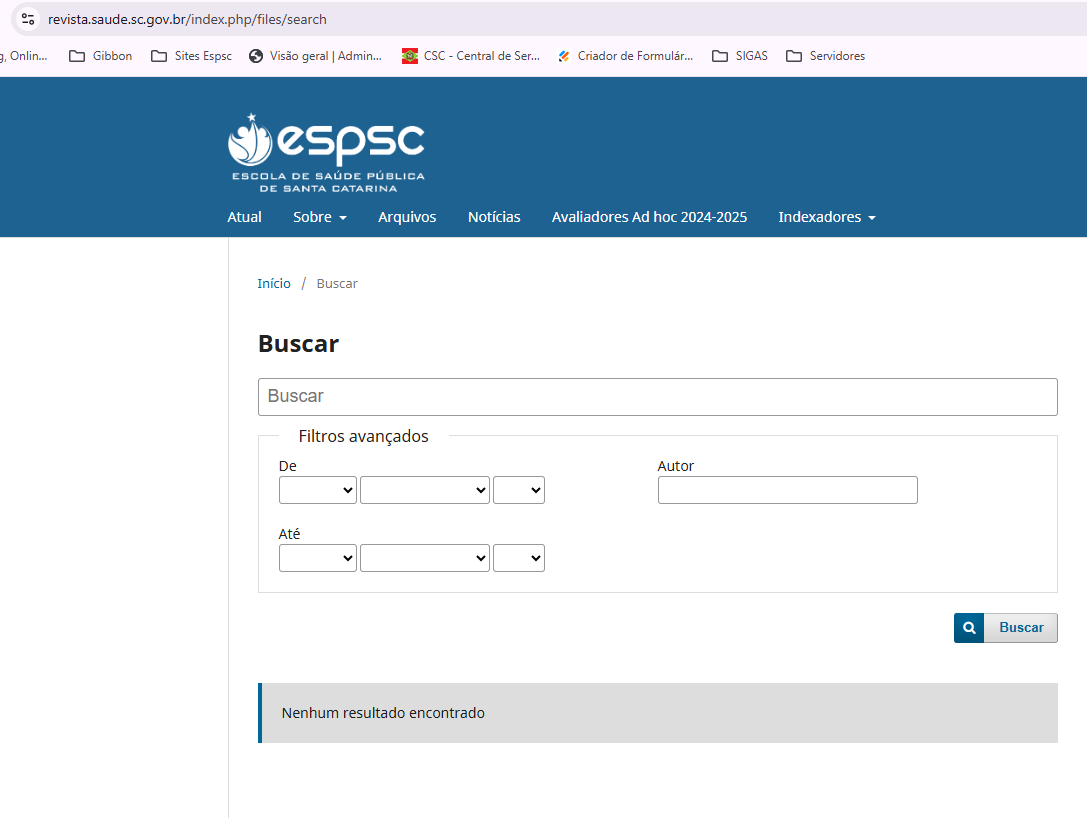Open the SIGAS bookmark folder
1087x818 pixels.
[x=740, y=56]
